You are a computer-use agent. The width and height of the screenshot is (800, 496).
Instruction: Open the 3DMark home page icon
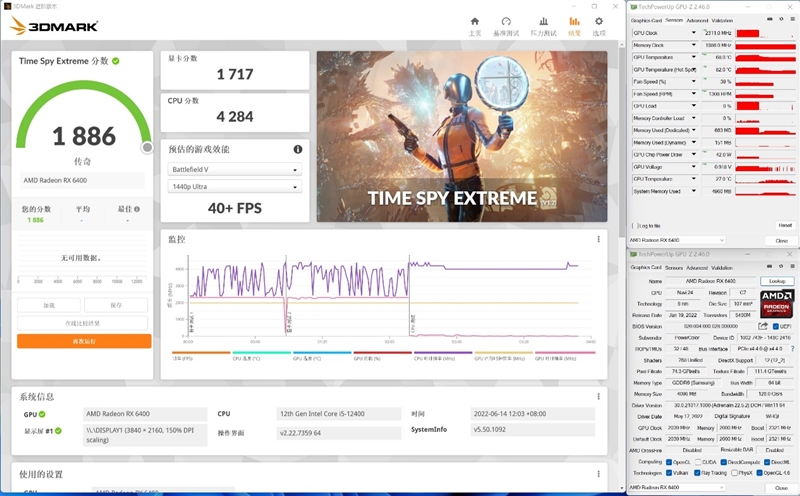coord(474,21)
